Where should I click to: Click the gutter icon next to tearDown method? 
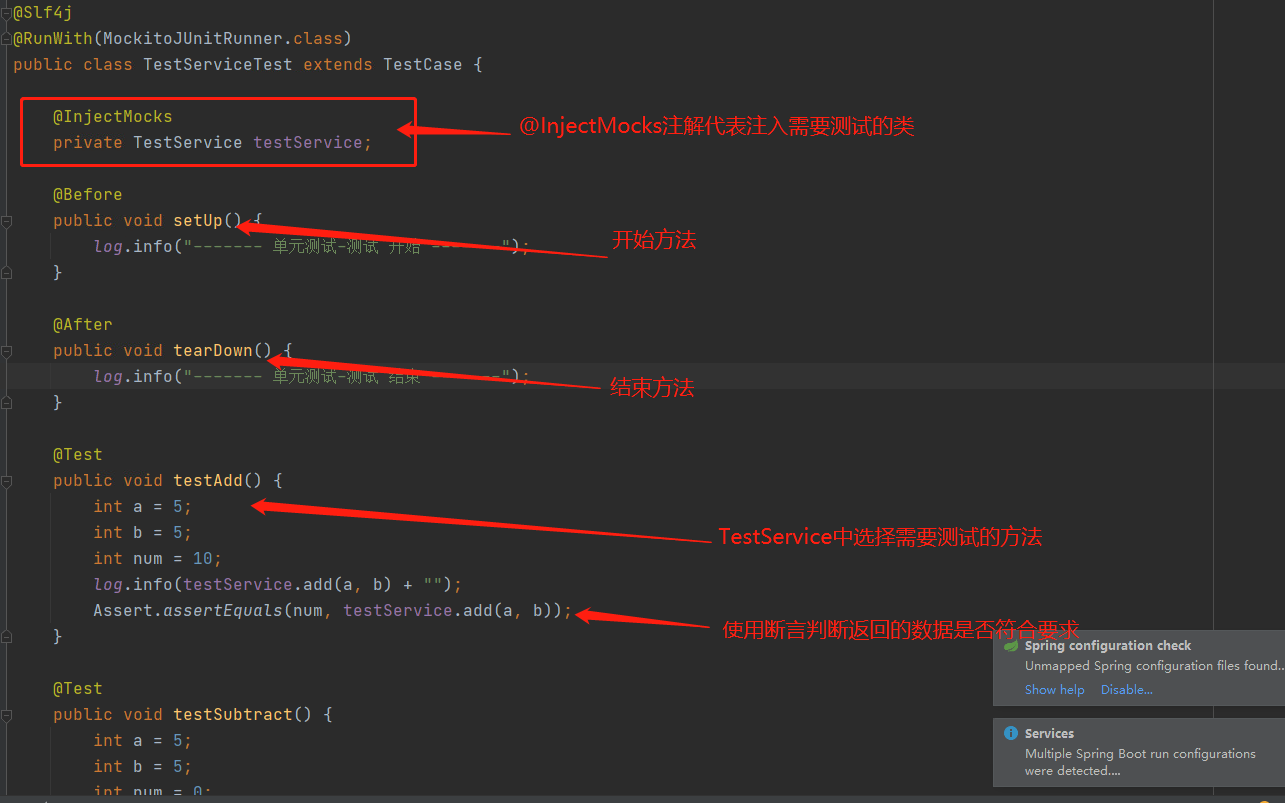(x=8, y=350)
